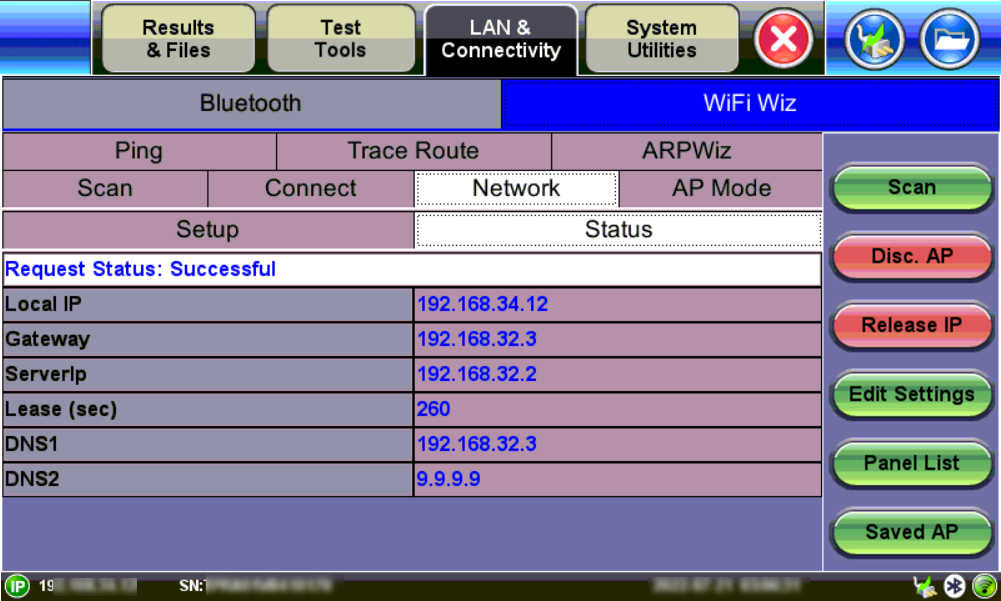Image resolution: width=1001 pixels, height=601 pixels.
Task: Select the ServerIp value 192.168.32.2
Action: (477, 374)
